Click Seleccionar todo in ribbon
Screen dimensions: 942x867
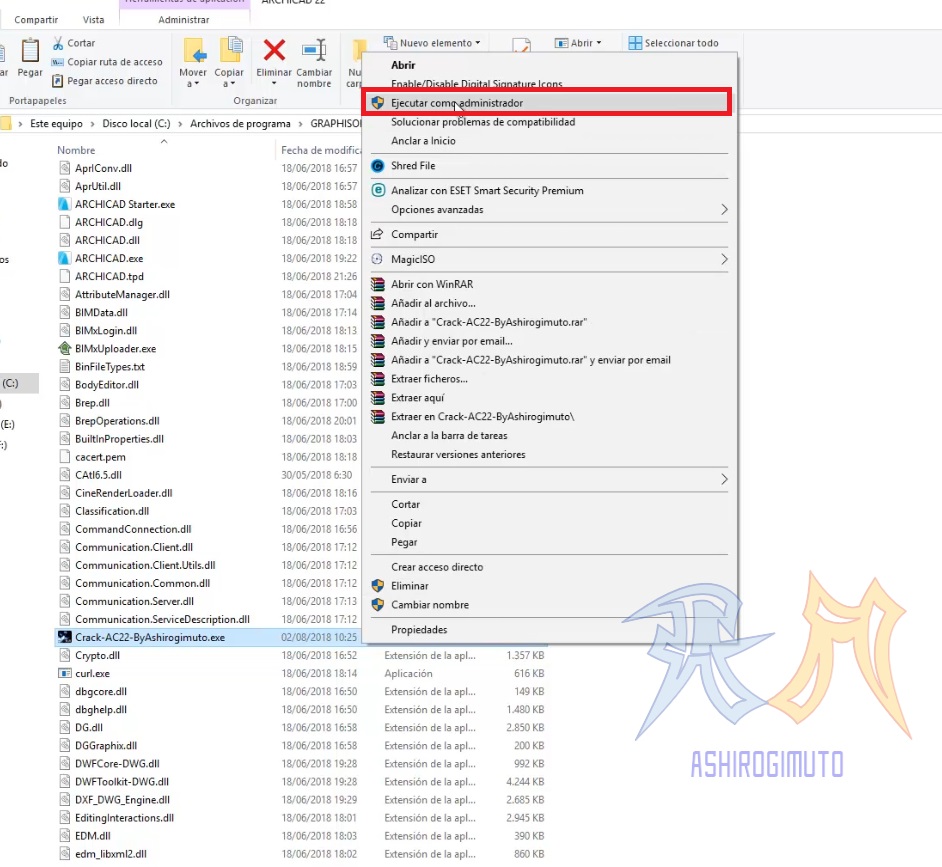coord(673,43)
